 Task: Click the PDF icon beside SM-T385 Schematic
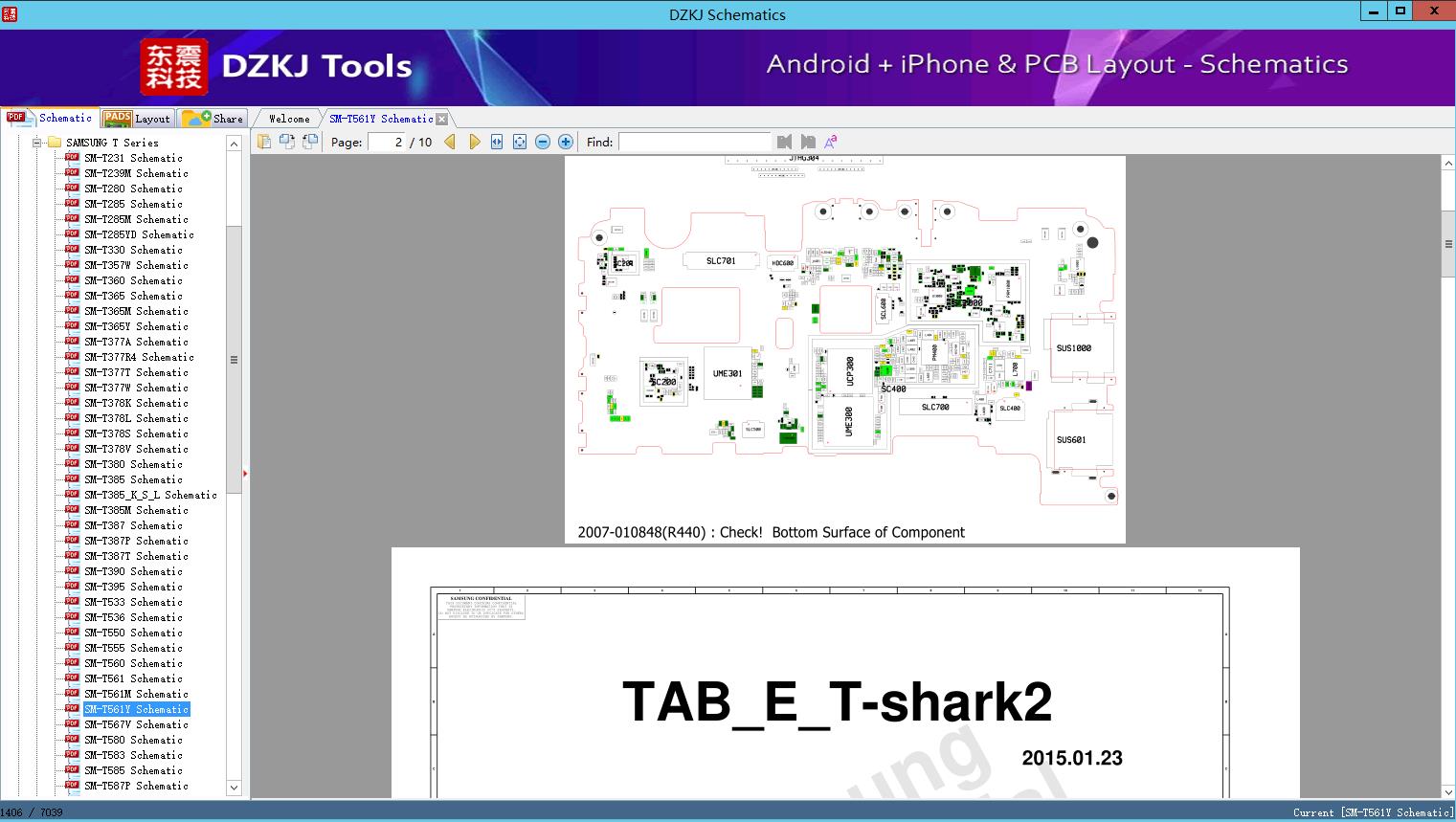coord(72,478)
